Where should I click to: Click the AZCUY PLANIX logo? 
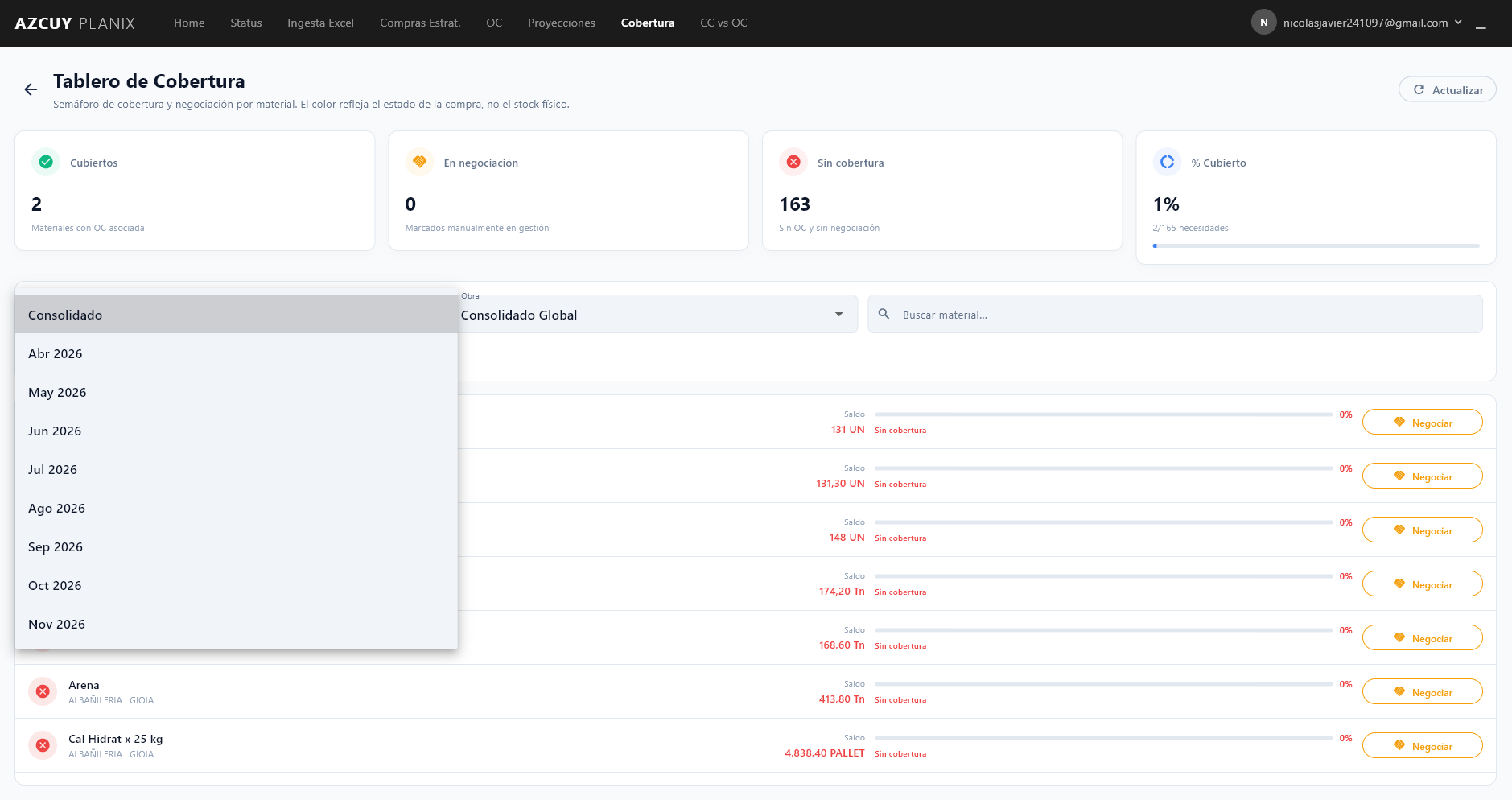coord(75,23)
